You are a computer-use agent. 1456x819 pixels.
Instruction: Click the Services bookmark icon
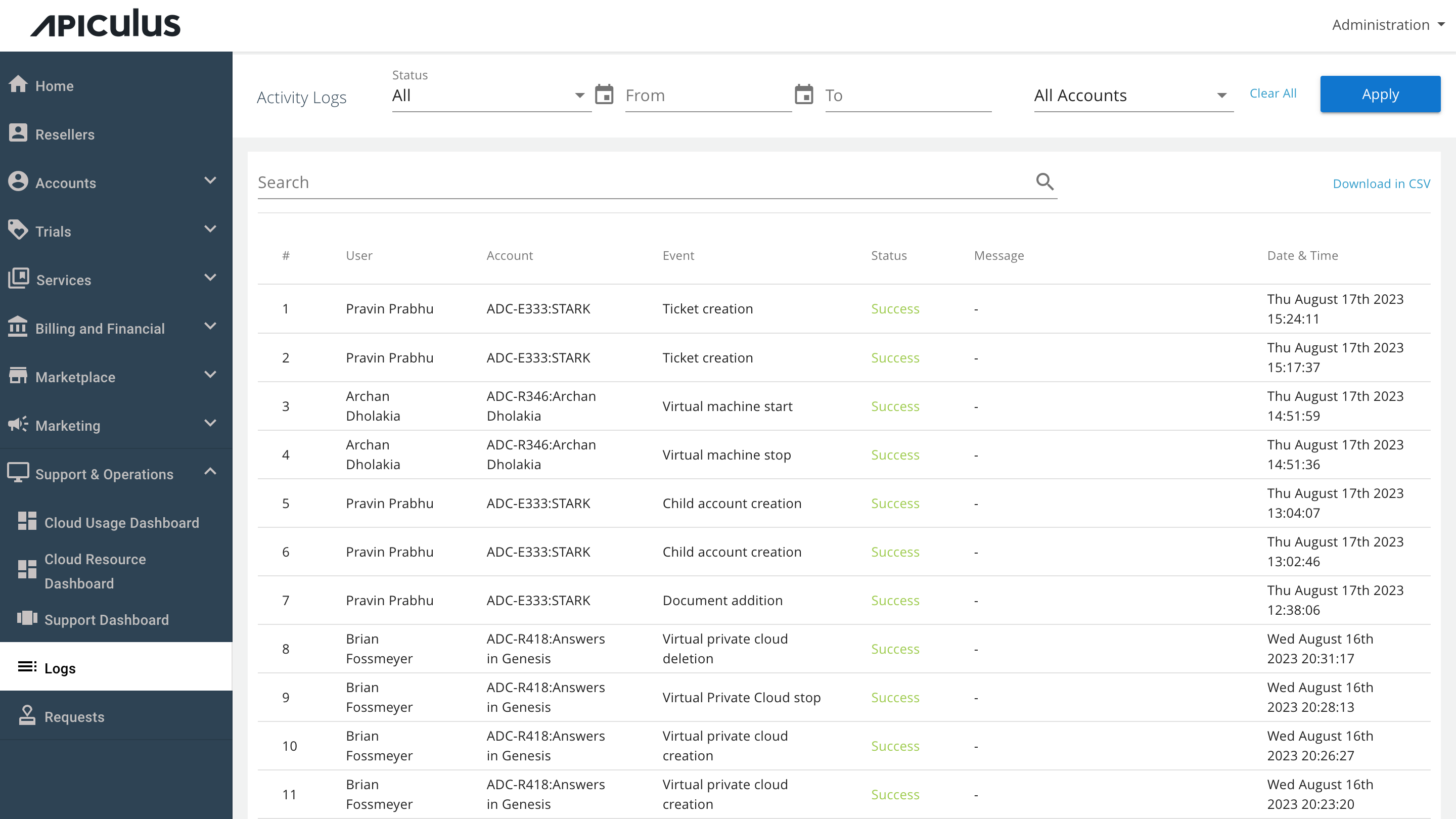click(x=18, y=279)
